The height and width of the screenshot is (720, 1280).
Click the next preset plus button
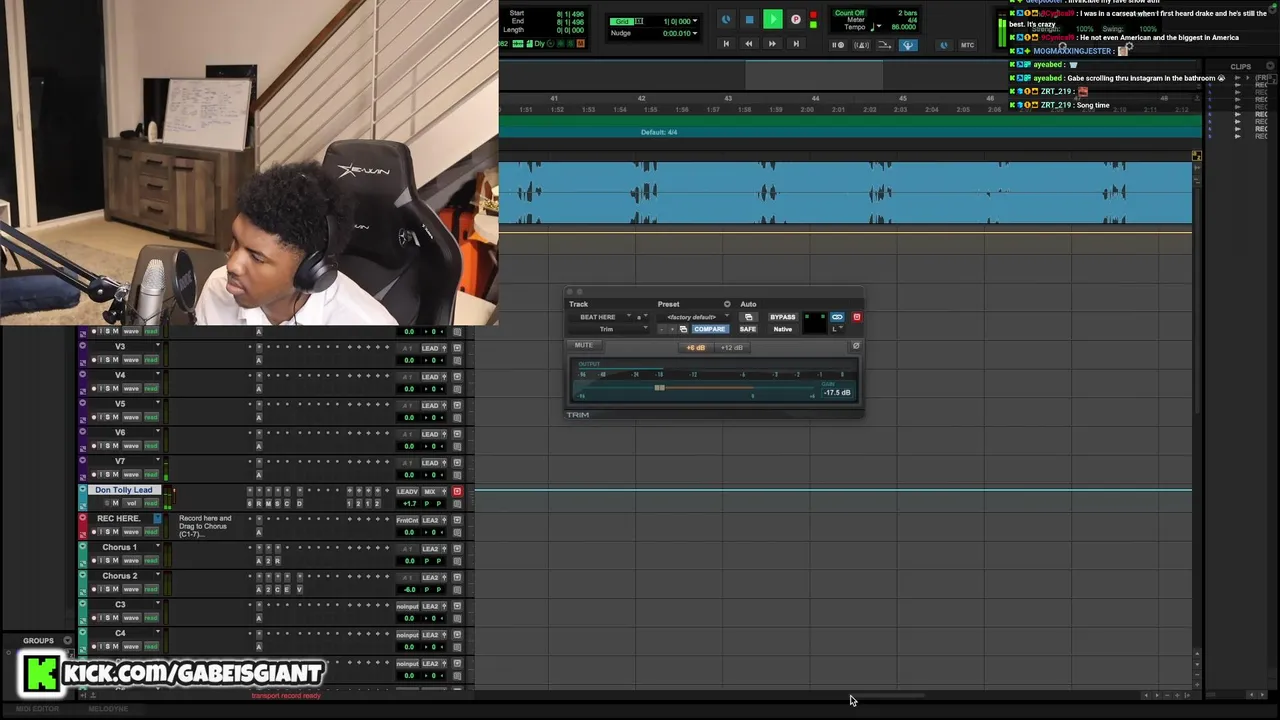click(673, 329)
